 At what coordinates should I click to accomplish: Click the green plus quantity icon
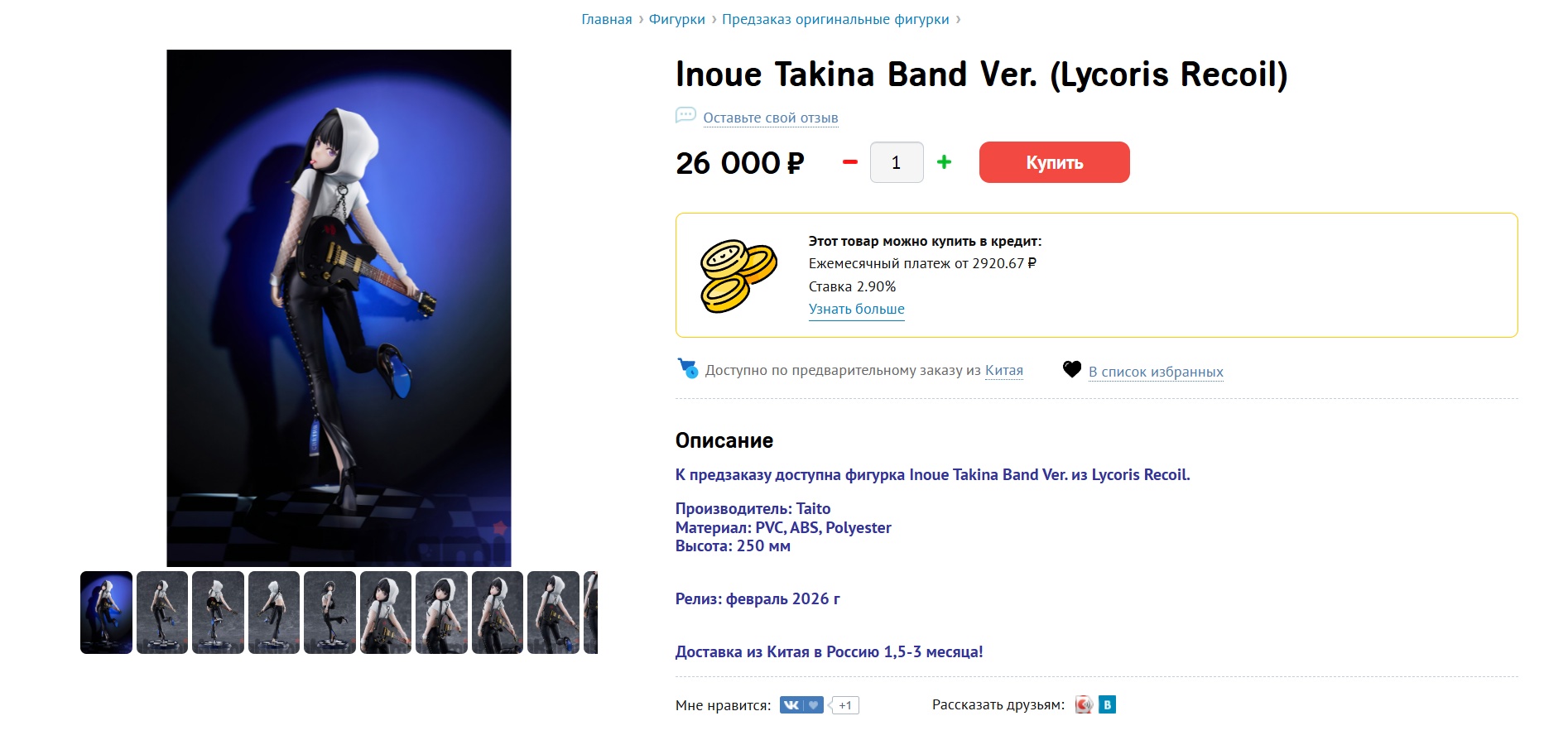[x=944, y=162]
